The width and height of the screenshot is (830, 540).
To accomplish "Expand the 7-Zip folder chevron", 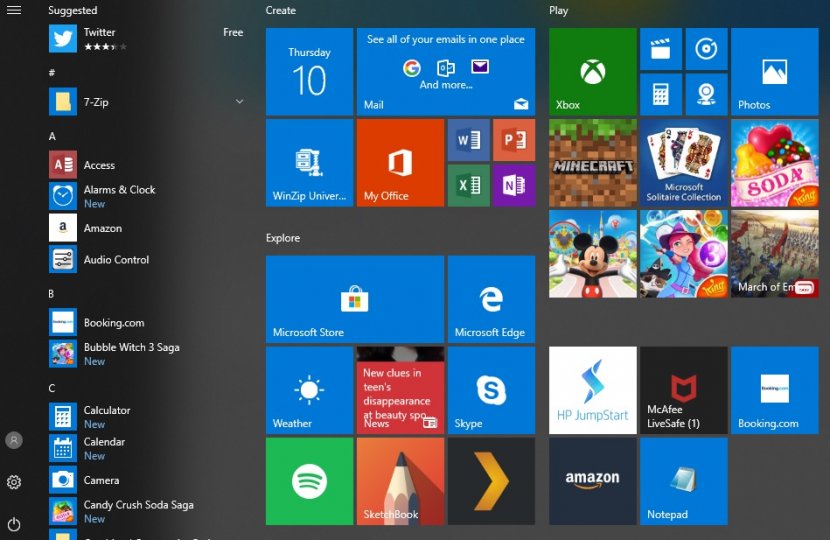I will 239,102.
